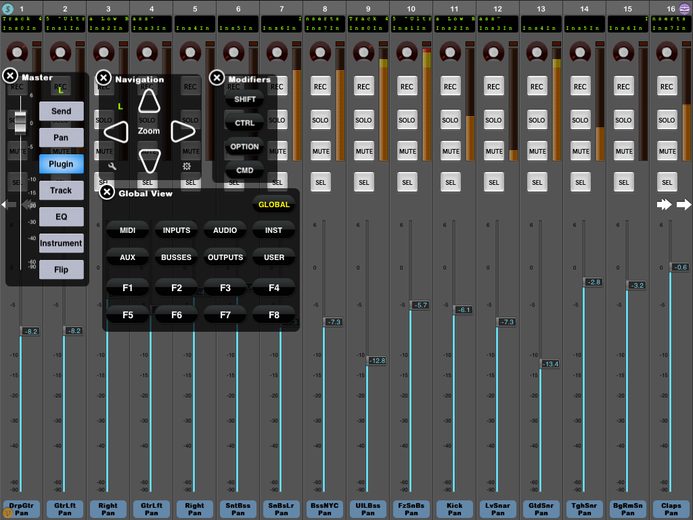Switch to Plugin mode in Master panel
This screenshot has width=693, height=520.
click(61, 164)
